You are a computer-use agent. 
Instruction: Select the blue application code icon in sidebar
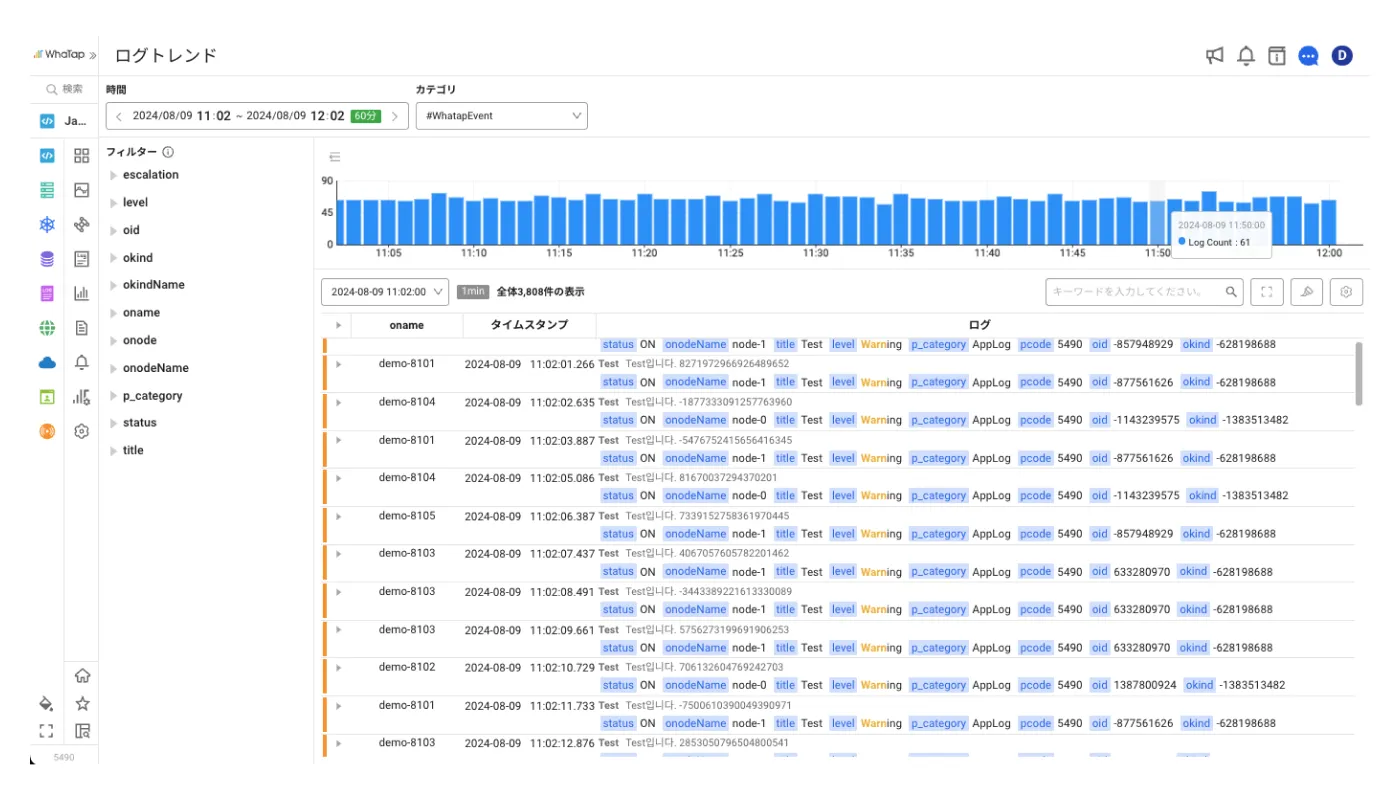[47, 155]
